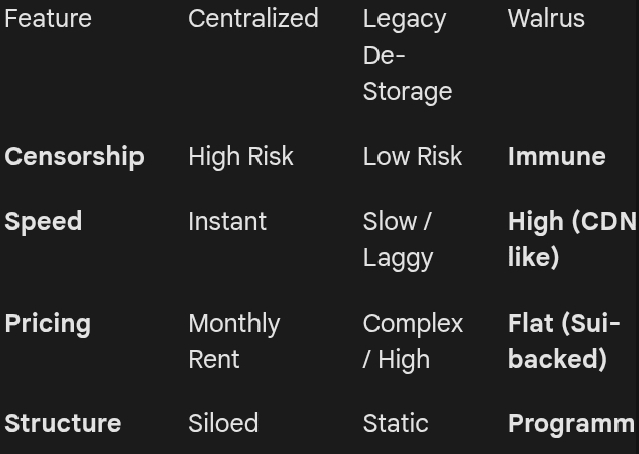Click the High Risk cell
Screen dimensions: 639x454
pyautogui.click(x=241, y=157)
